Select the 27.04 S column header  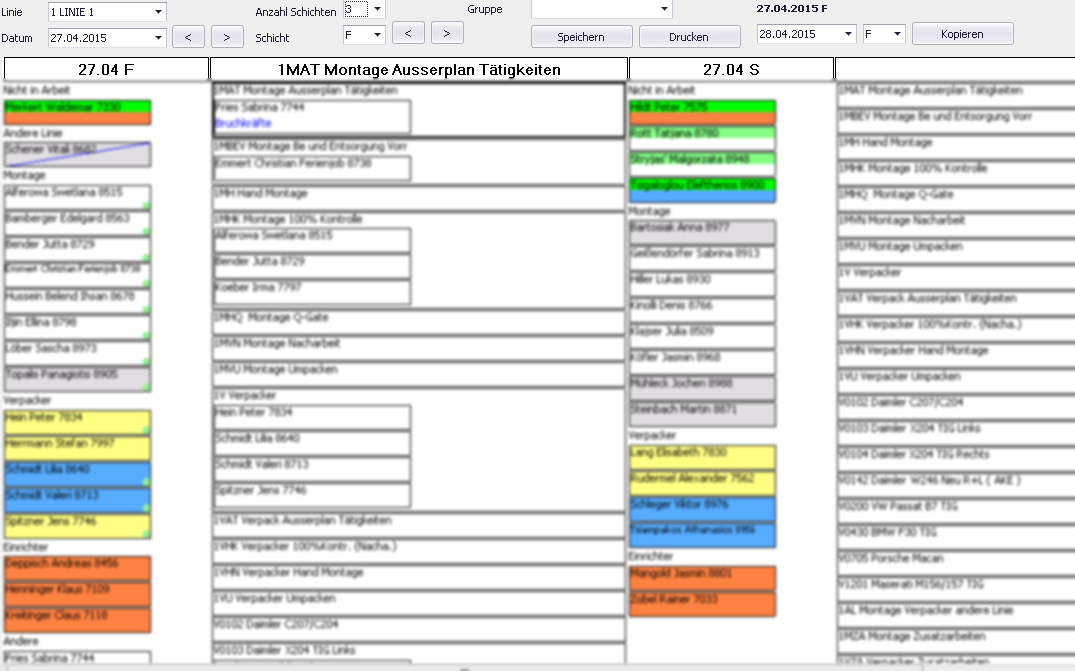[731, 69]
